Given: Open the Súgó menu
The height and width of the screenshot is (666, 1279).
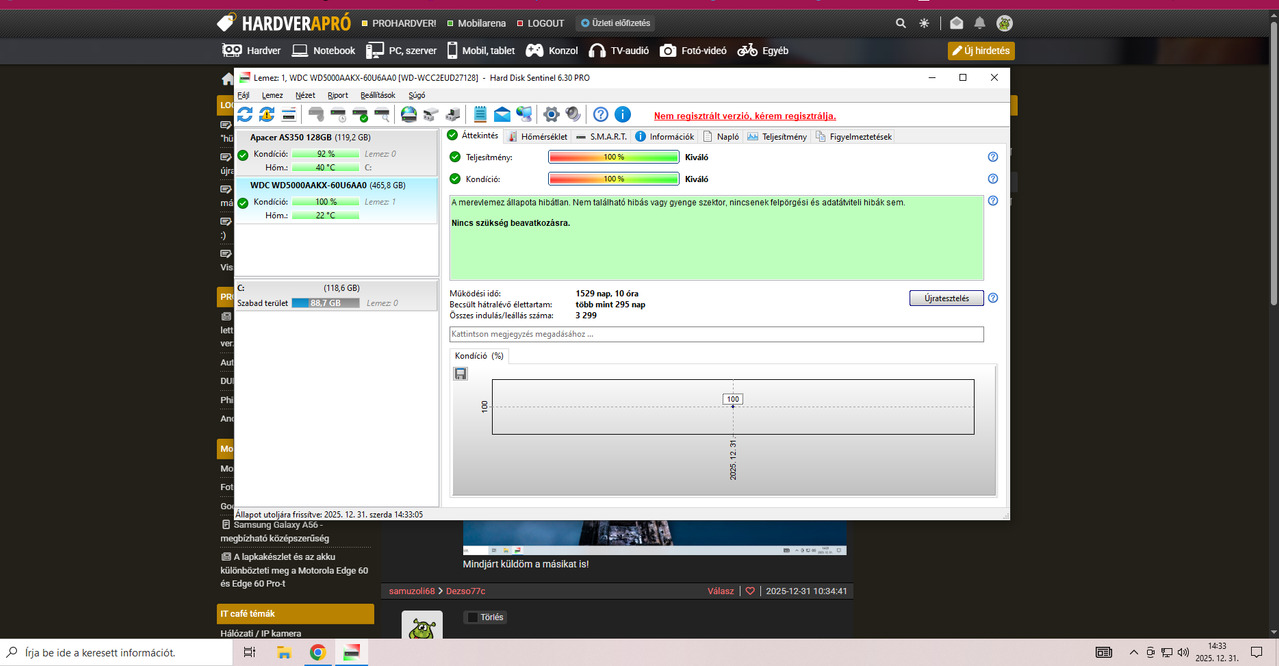Looking at the screenshot, I should (417, 95).
